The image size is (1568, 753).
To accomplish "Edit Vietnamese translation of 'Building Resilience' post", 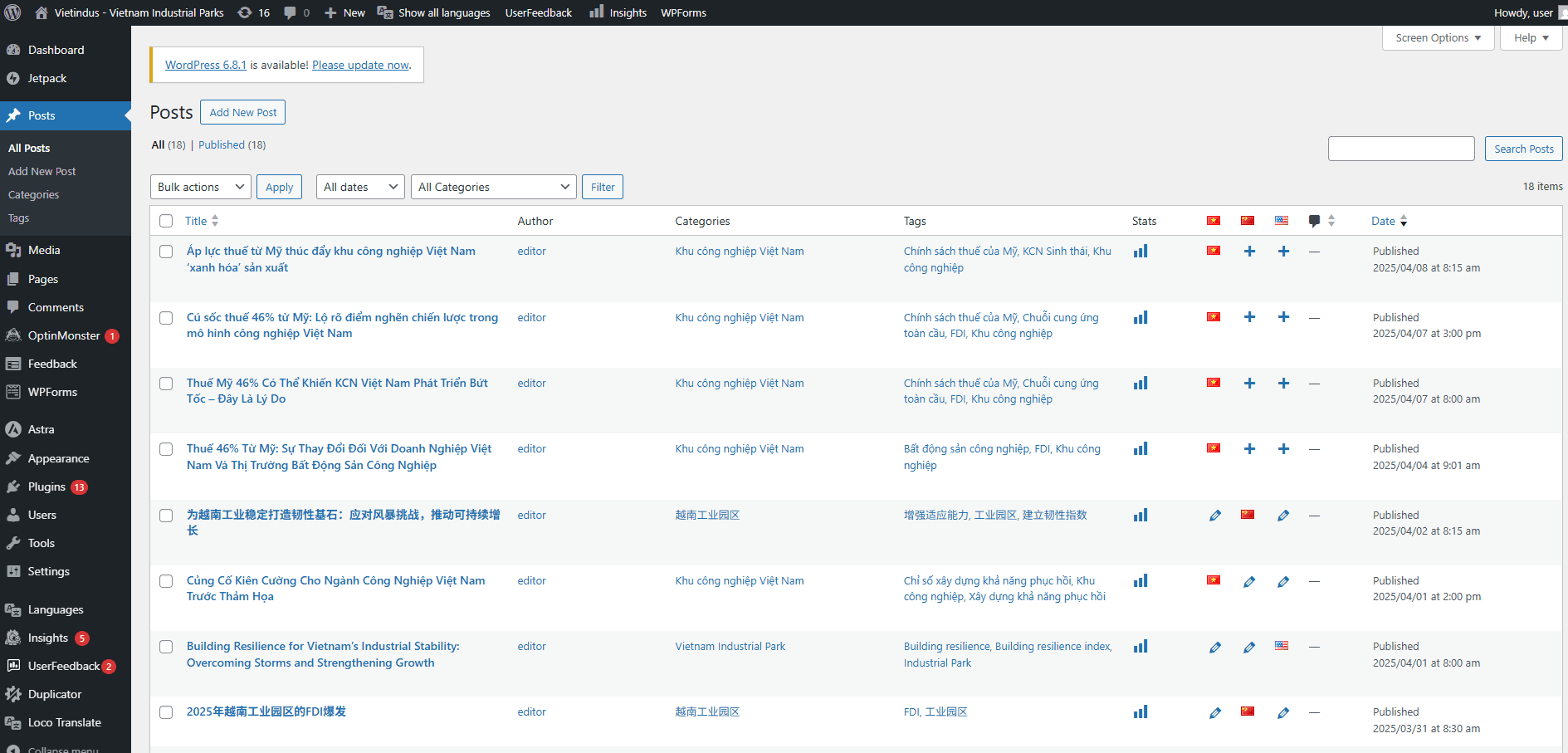I will 1215,647.
